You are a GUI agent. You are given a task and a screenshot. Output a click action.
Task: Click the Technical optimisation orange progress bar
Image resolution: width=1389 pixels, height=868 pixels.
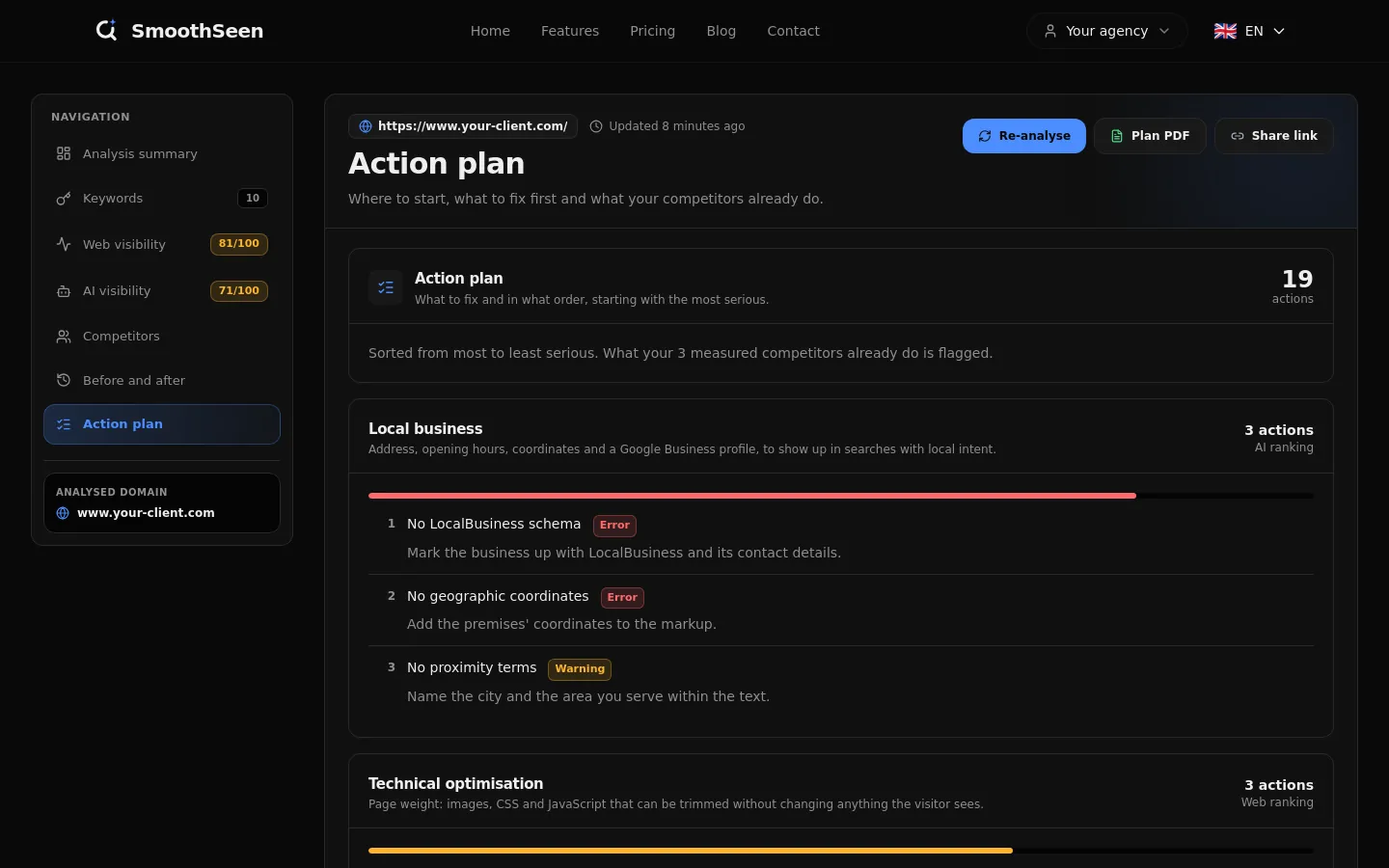coord(691,851)
